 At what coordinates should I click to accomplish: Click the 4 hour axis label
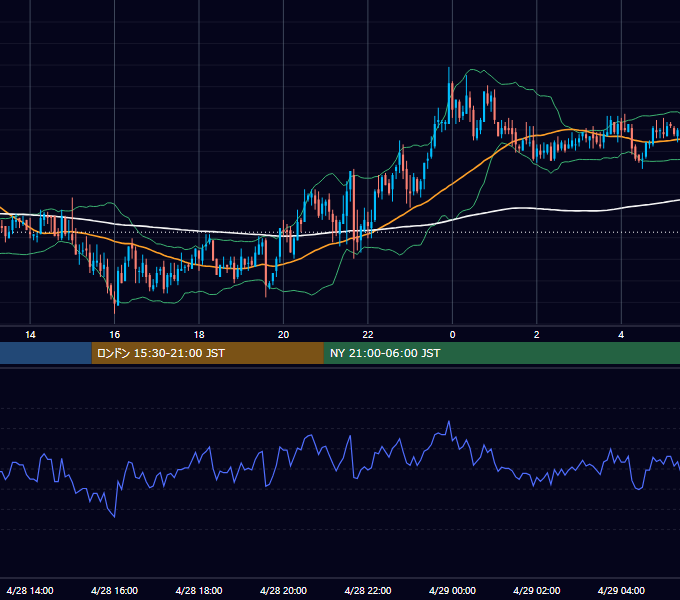point(621,335)
